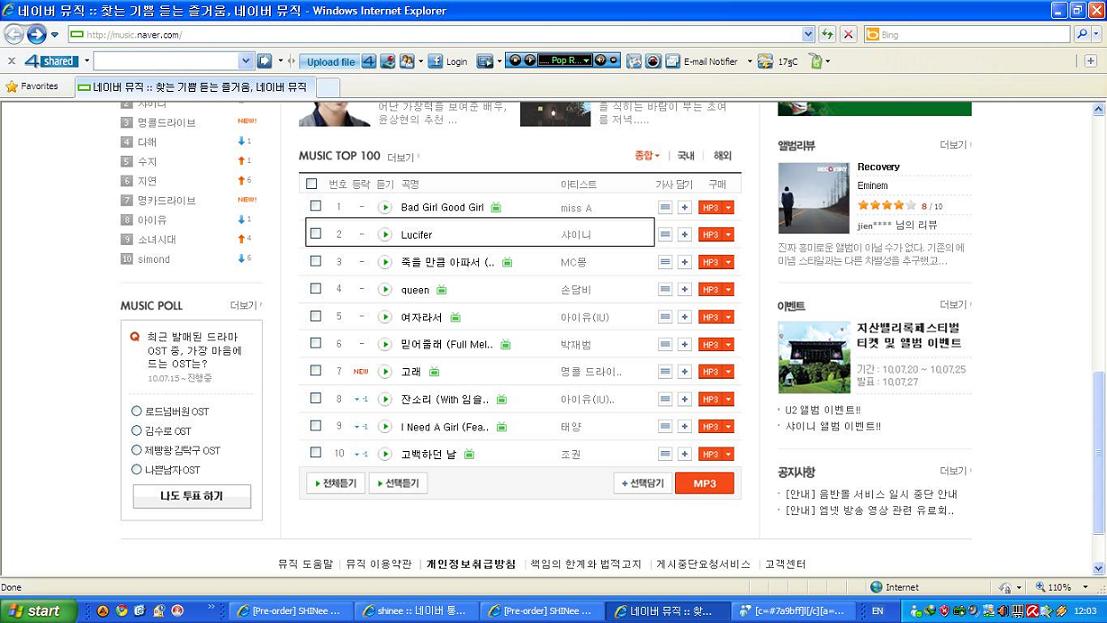This screenshot has width=1107, height=623.
Task: Open the video icon beside Bad Girl Good Girl
Action: tap(496, 207)
